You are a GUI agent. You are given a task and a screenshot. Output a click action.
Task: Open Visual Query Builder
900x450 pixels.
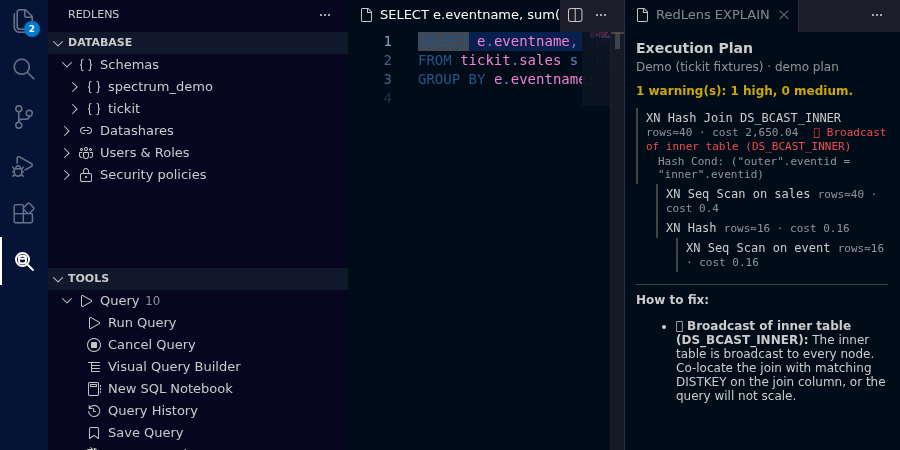(x=174, y=367)
